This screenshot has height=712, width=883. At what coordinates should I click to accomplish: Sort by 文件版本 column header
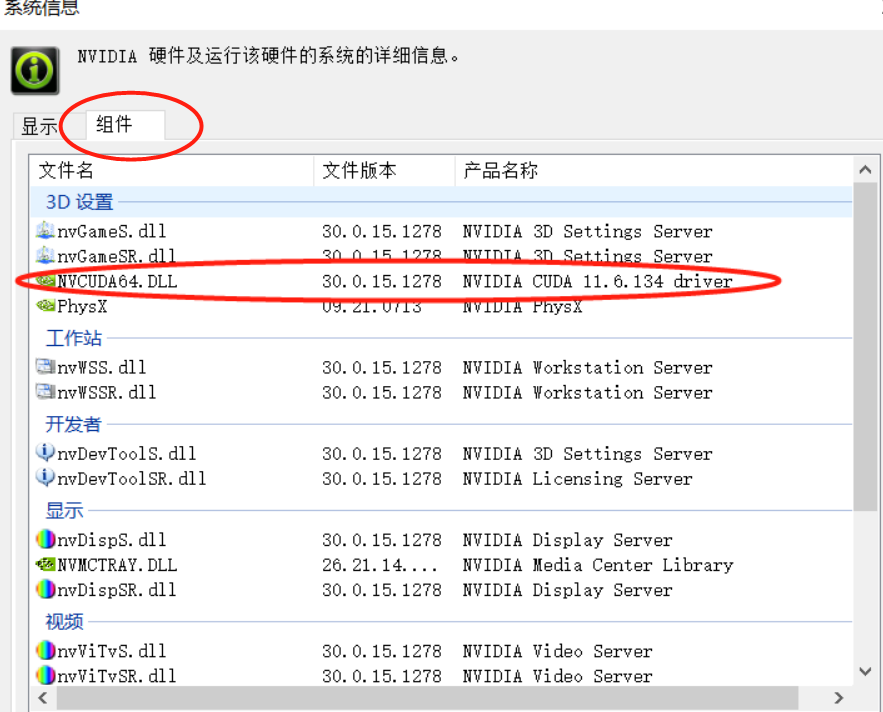click(384, 171)
